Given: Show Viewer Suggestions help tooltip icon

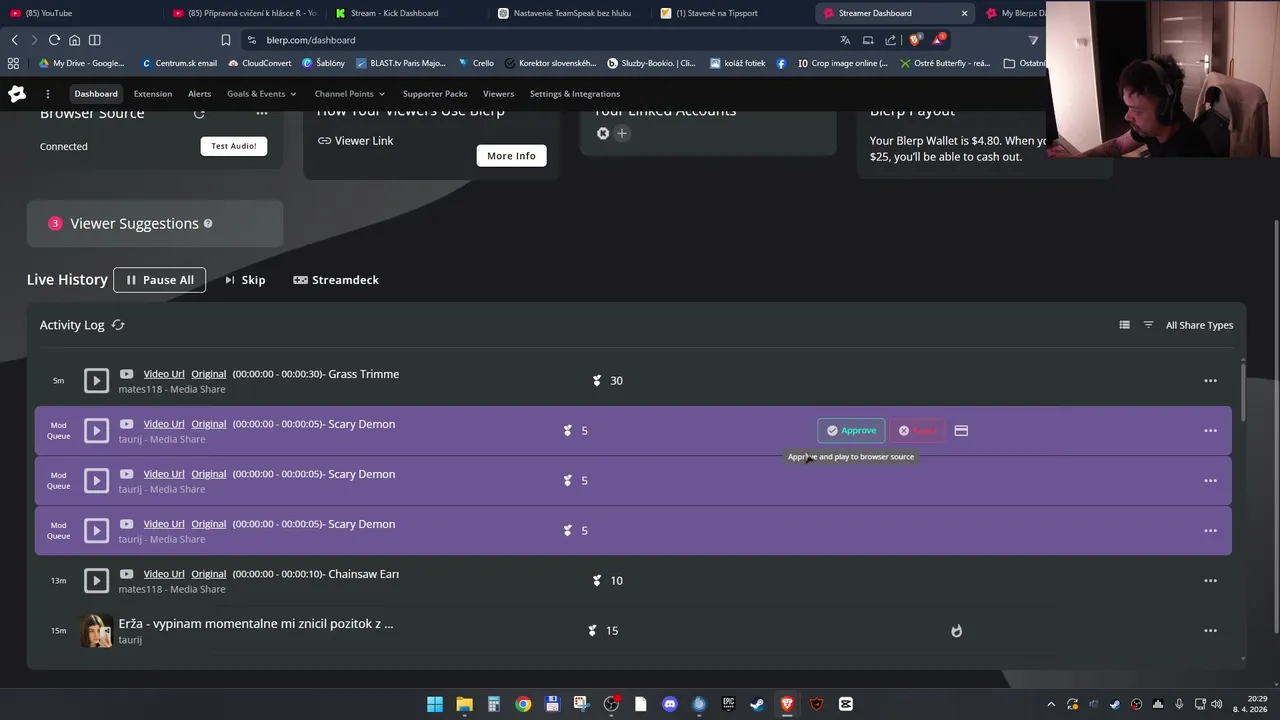Looking at the screenshot, I should [x=208, y=223].
